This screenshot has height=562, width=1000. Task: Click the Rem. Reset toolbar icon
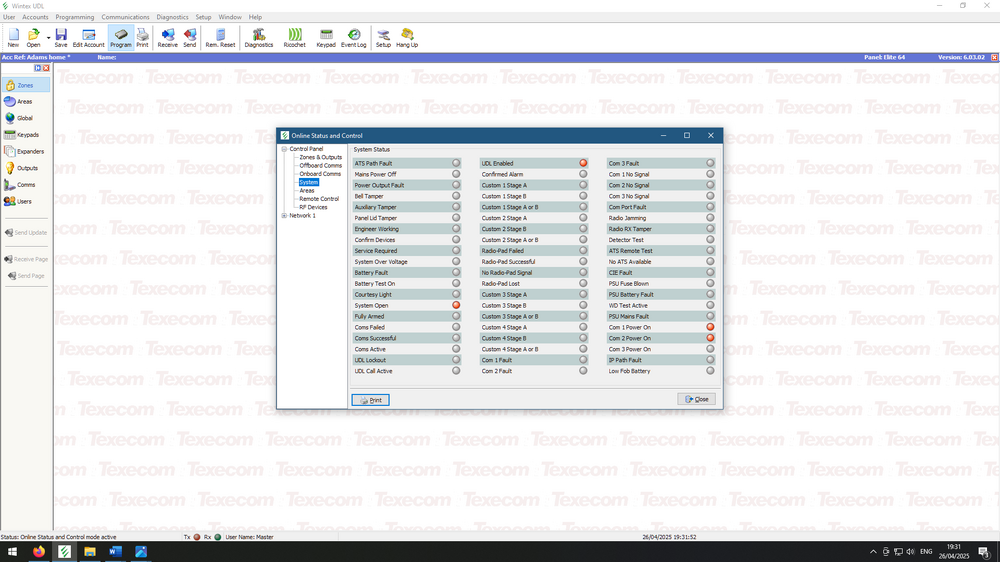pos(220,38)
